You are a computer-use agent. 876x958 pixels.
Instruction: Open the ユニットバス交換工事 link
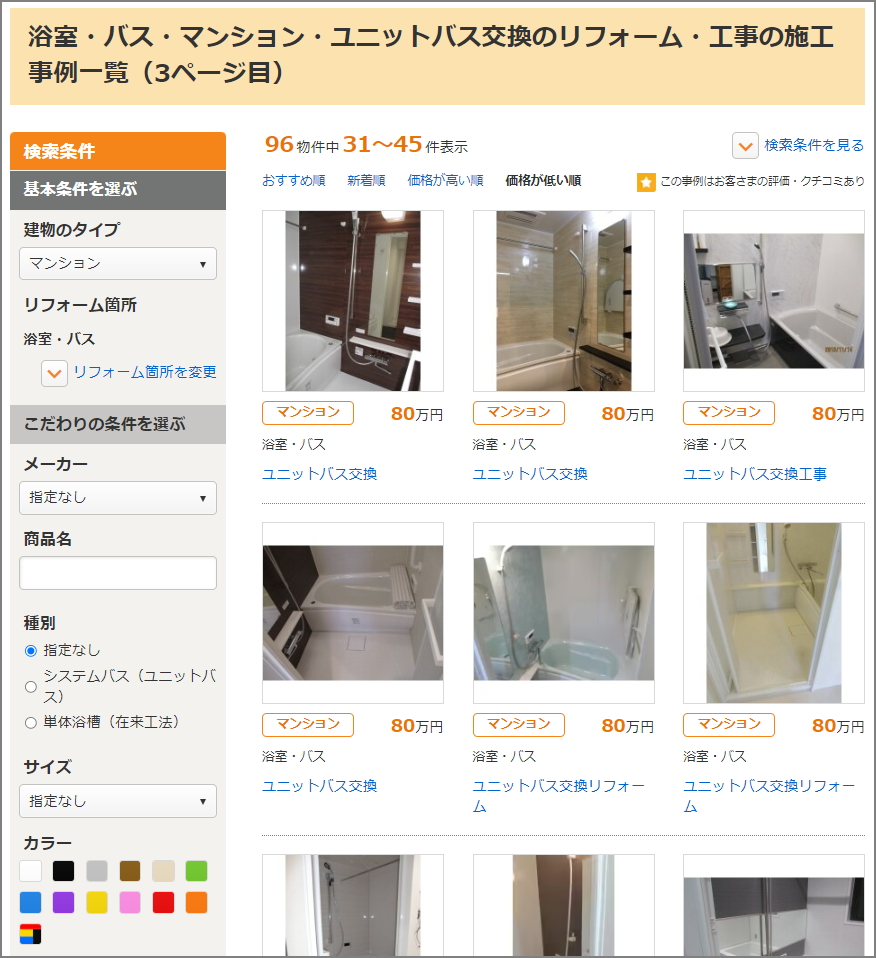tap(755, 474)
